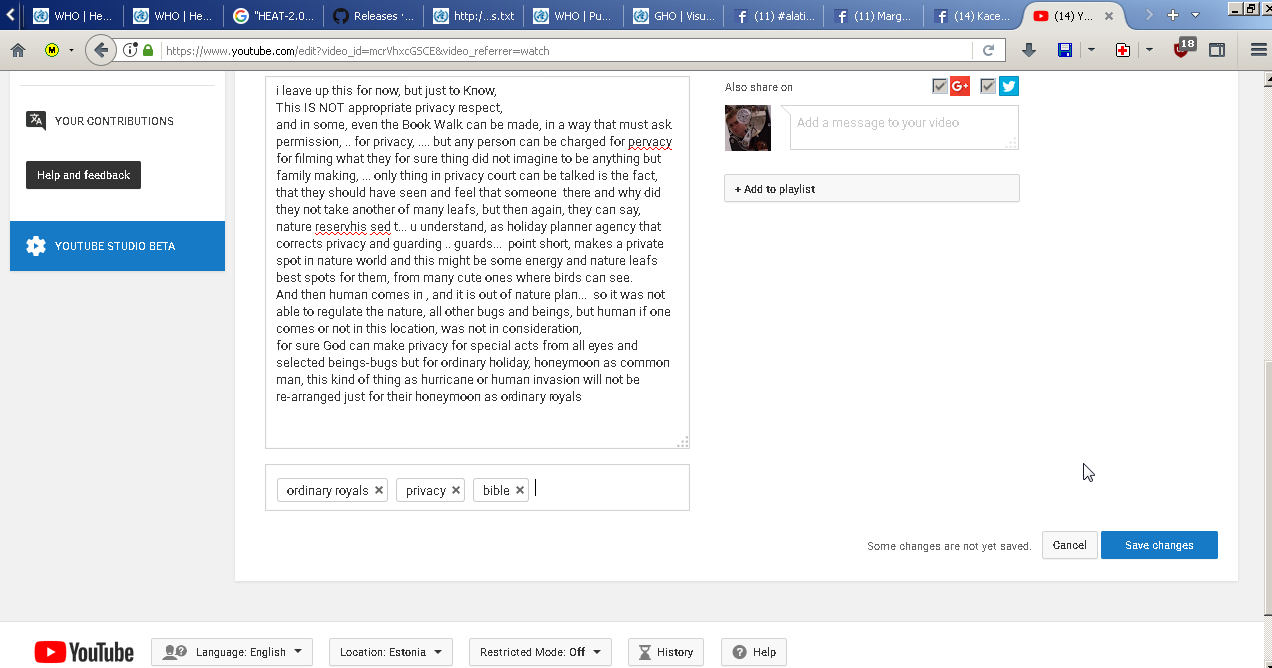
Task: Switch to the Google 'HEAT-2.0' tab
Action: pyautogui.click(x=273, y=15)
